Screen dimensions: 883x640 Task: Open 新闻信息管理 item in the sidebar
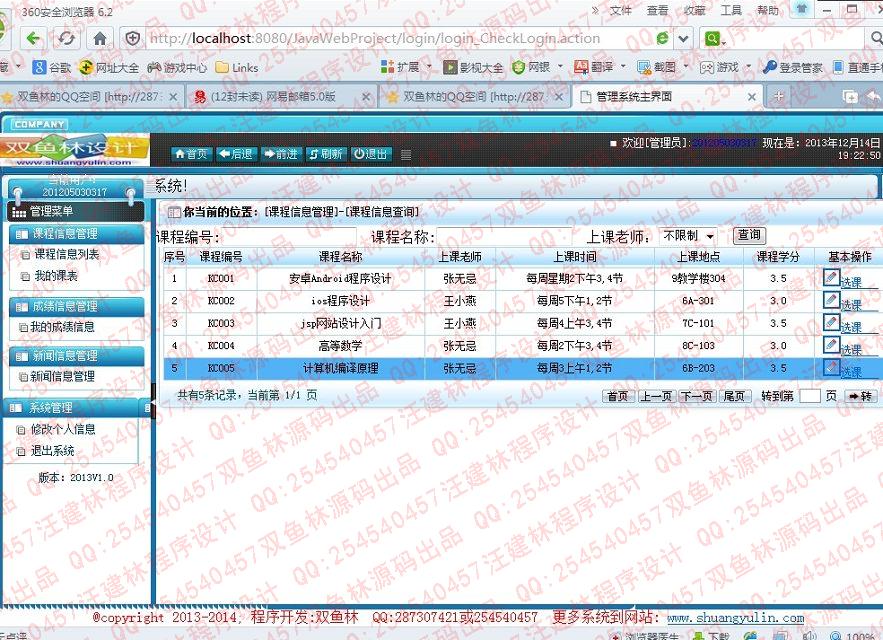(62, 376)
